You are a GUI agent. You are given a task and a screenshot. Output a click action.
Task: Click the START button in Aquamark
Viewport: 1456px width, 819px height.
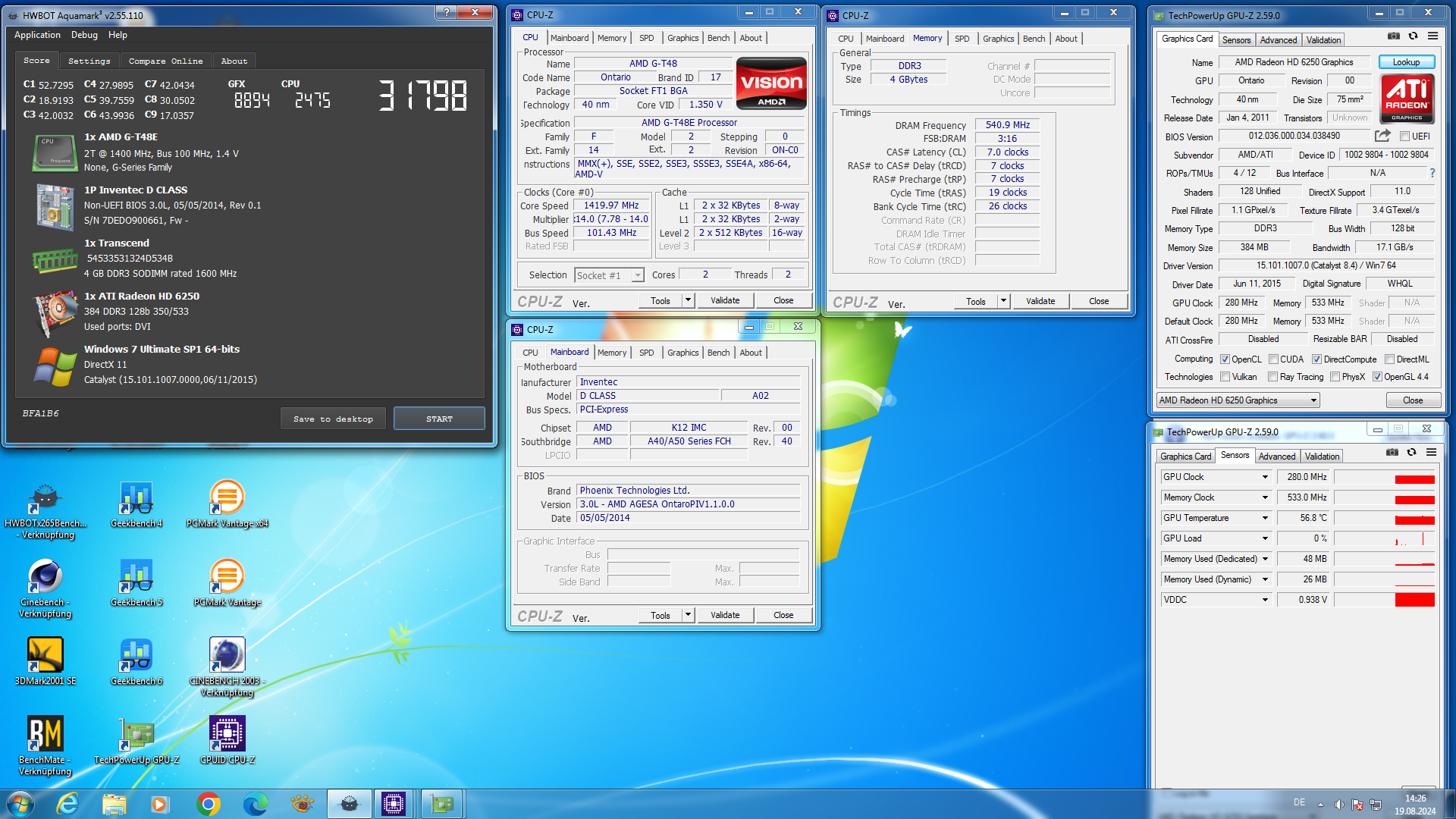click(x=439, y=419)
